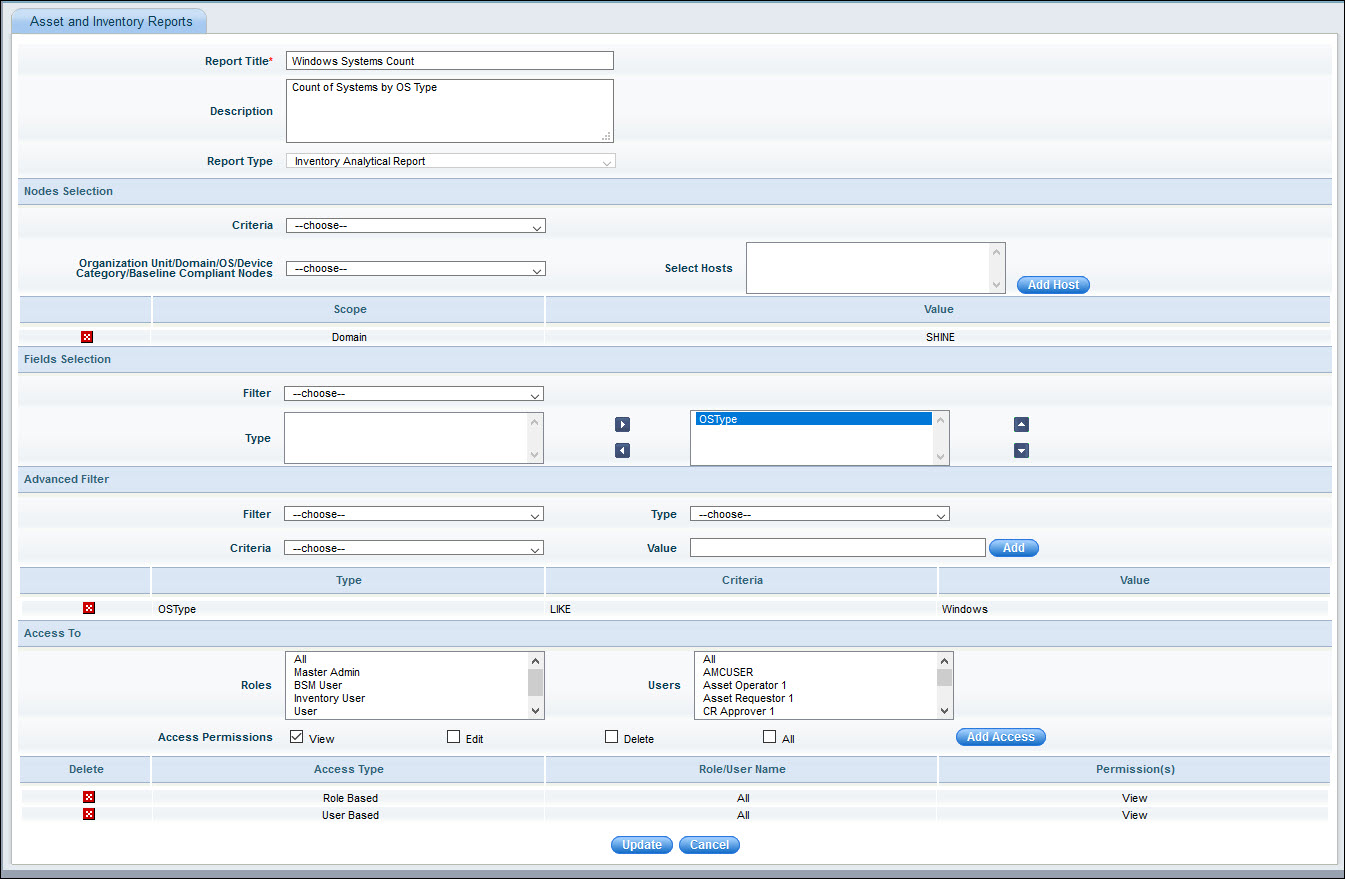
Task: Uncheck the View access permission
Action: 296,737
